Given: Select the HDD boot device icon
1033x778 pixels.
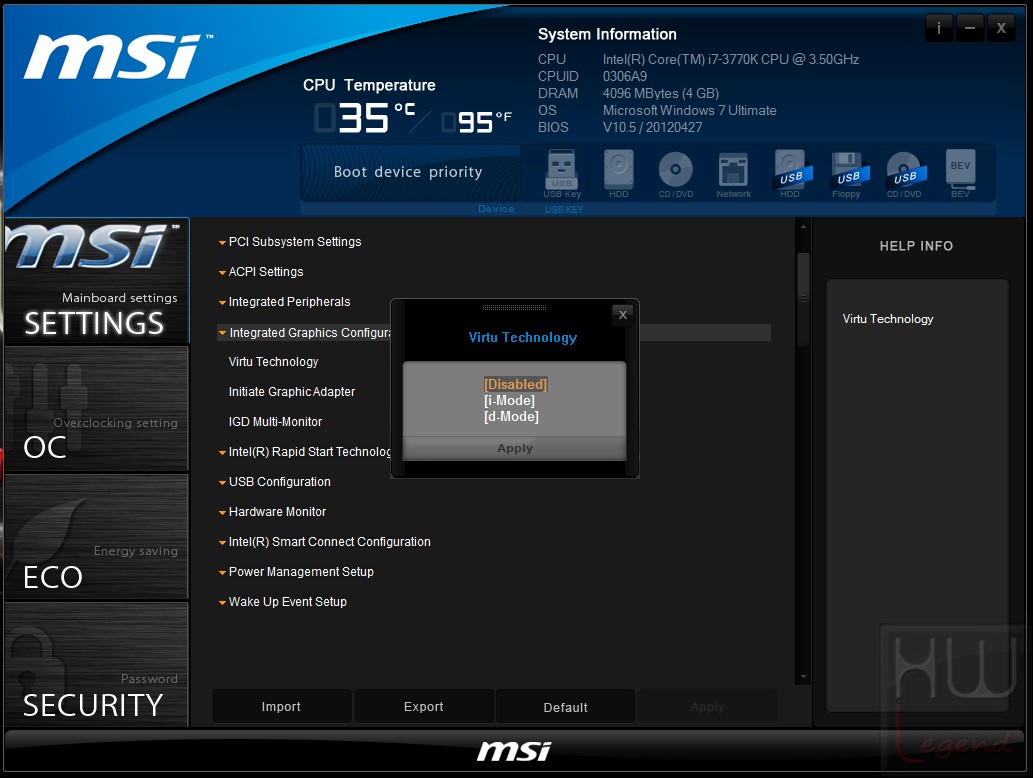Looking at the screenshot, I should [619, 173].
